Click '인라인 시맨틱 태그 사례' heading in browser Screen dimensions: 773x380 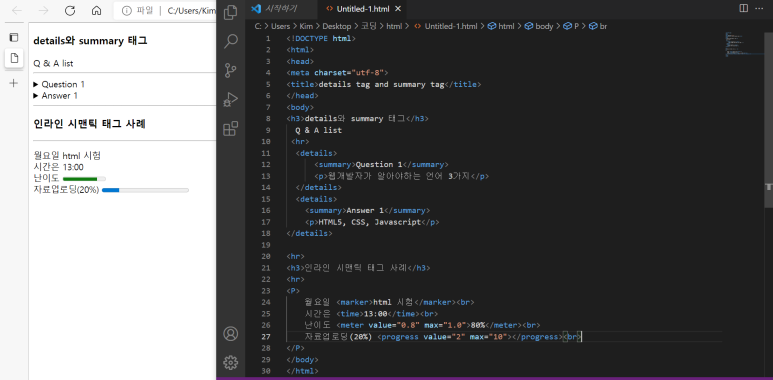tap(89, 124)
